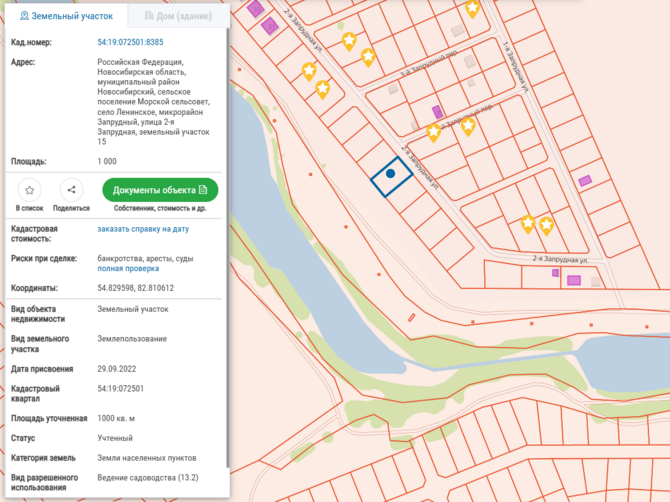This screenshot has height=502, width=670.
Task: Open Дом (здание) tab
Action: coord(179,16)
